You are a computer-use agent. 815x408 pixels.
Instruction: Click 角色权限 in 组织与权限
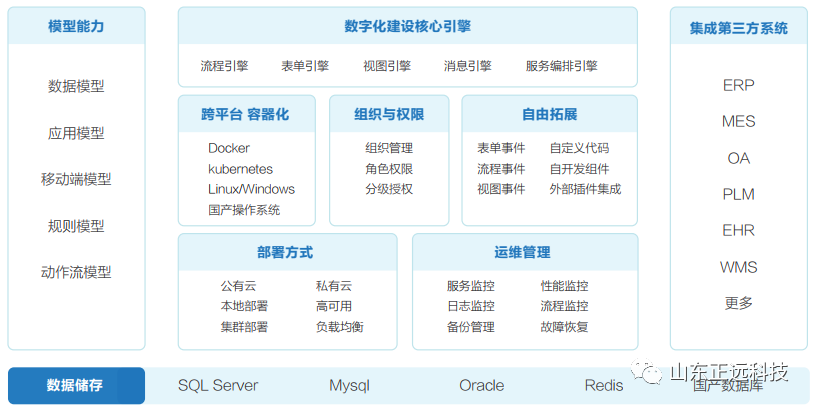389,169
